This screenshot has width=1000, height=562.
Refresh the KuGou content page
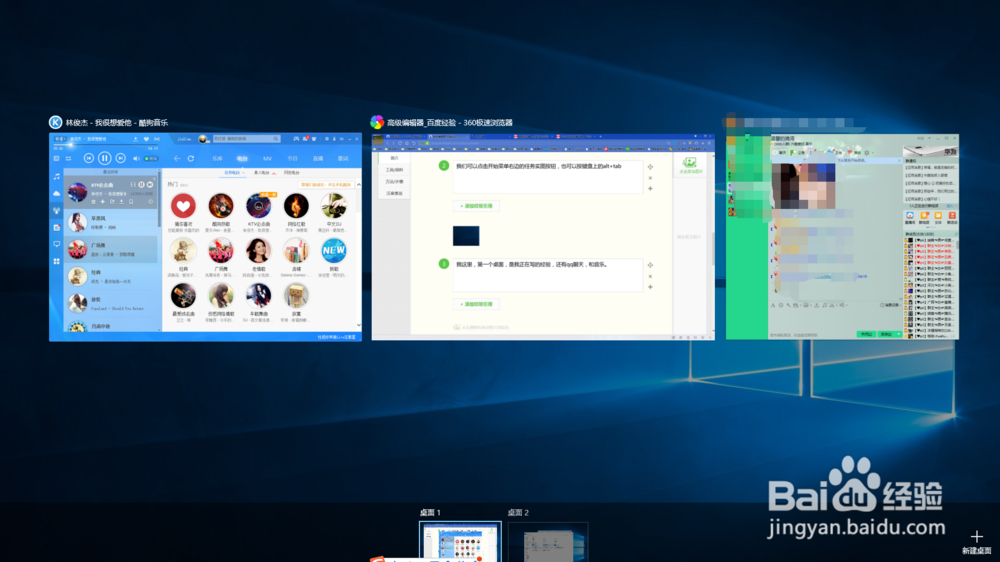click(190, 158)
